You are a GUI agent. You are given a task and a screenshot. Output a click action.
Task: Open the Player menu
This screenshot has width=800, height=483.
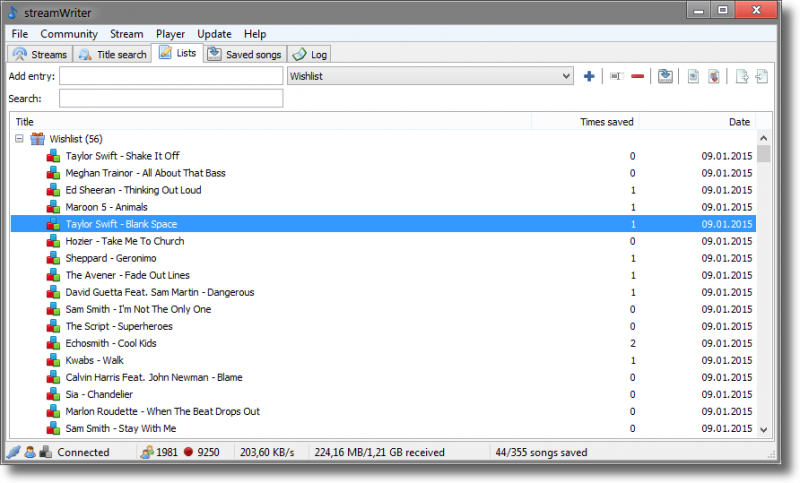[170, 34]
